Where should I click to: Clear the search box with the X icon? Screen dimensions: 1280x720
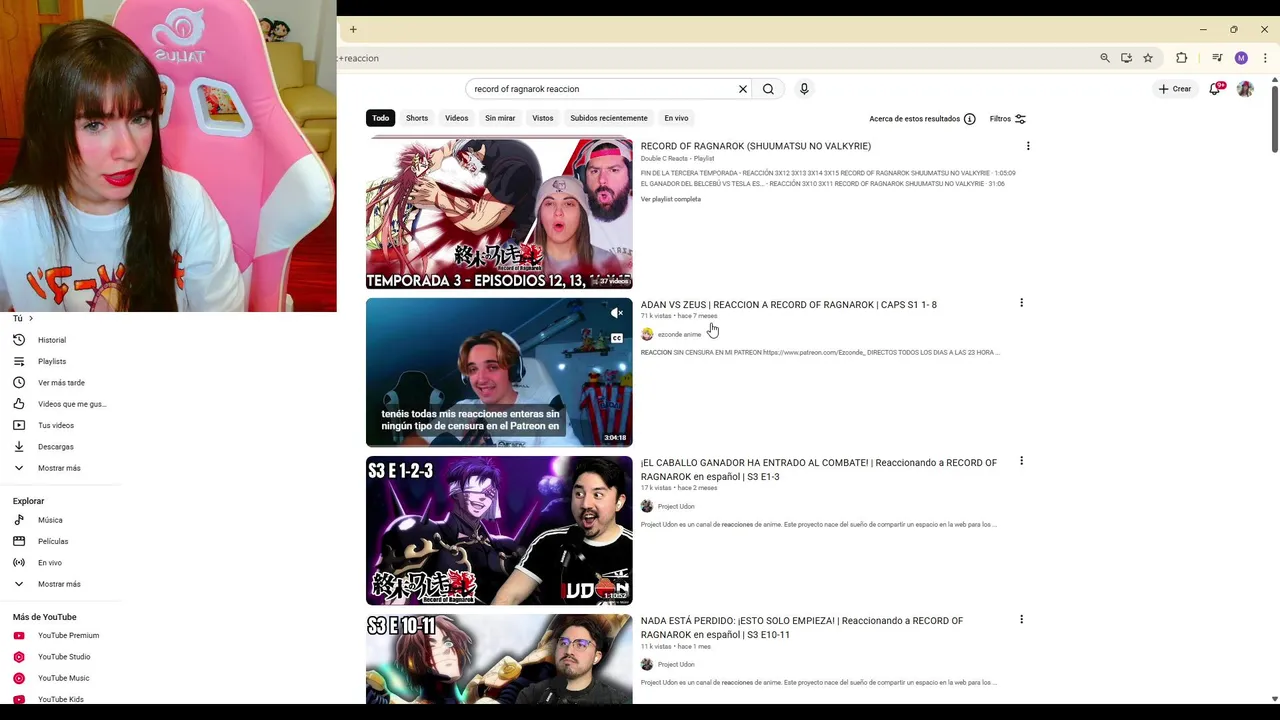point(743,89)
